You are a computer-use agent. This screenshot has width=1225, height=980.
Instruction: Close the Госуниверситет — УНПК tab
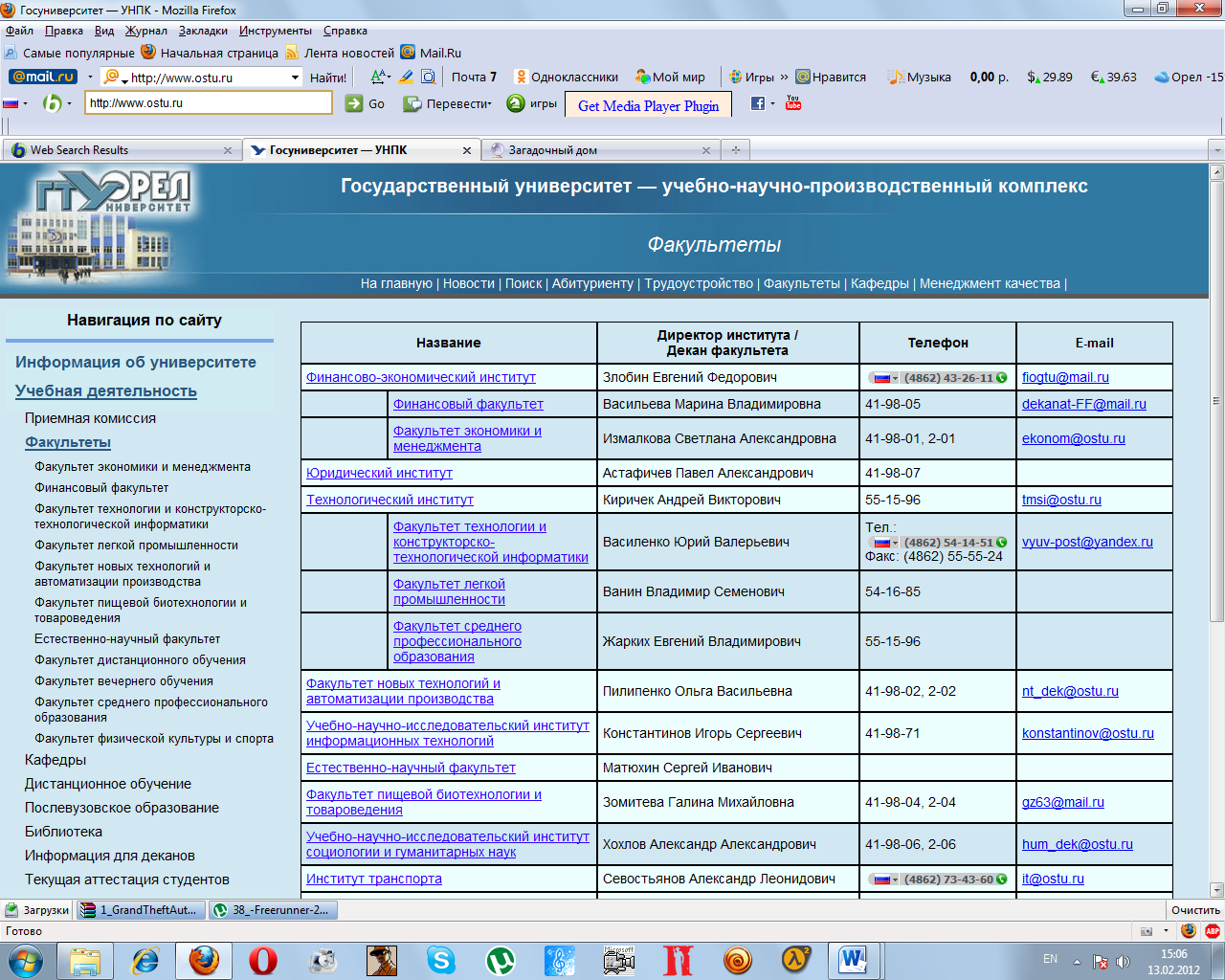tap(467, 150)
